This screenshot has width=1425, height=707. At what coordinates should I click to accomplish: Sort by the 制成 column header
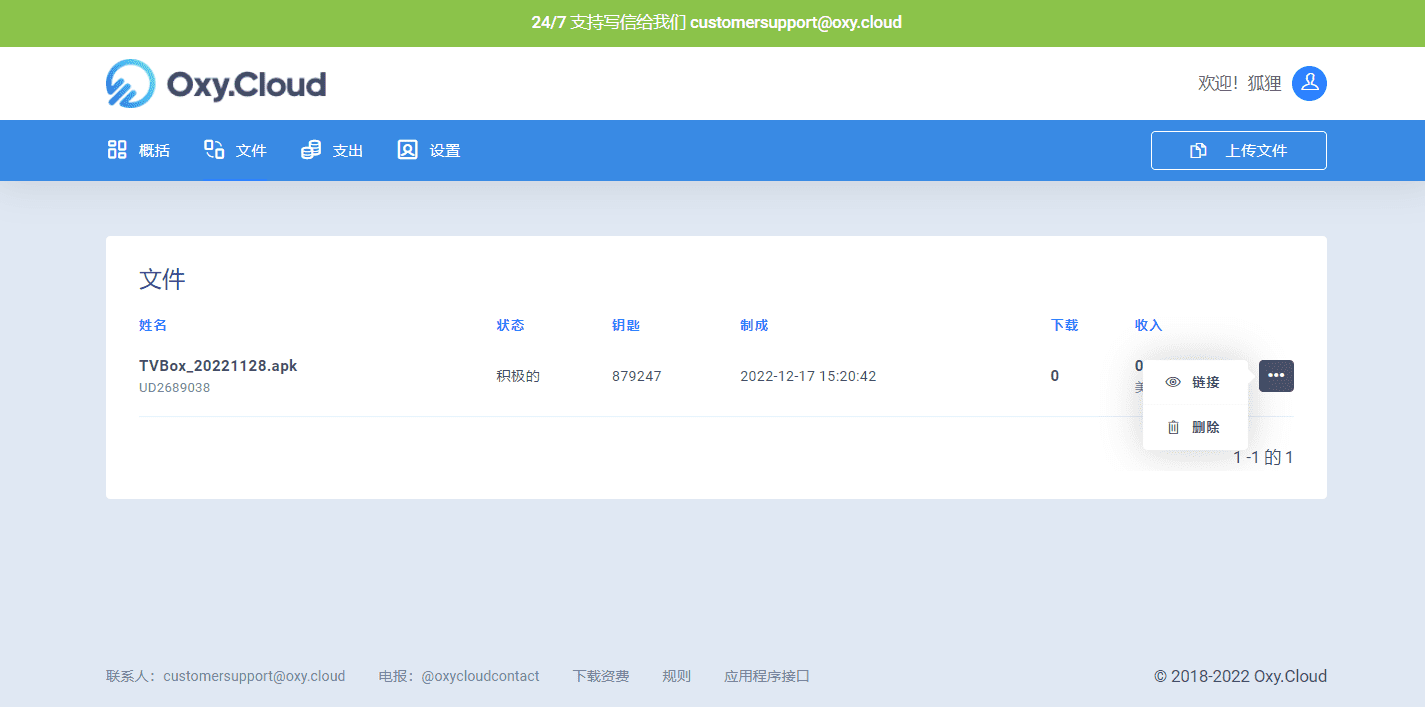[x=754, y=325]
